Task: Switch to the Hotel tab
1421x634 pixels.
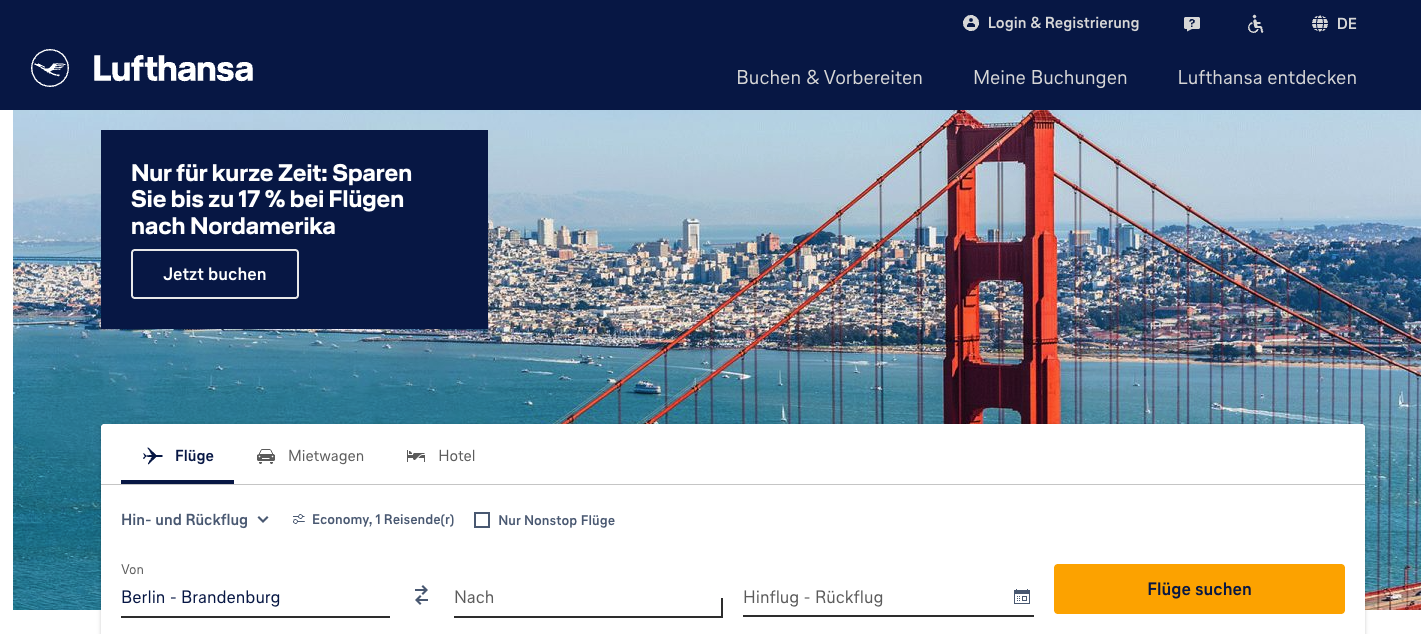Action: click(440, 456)
